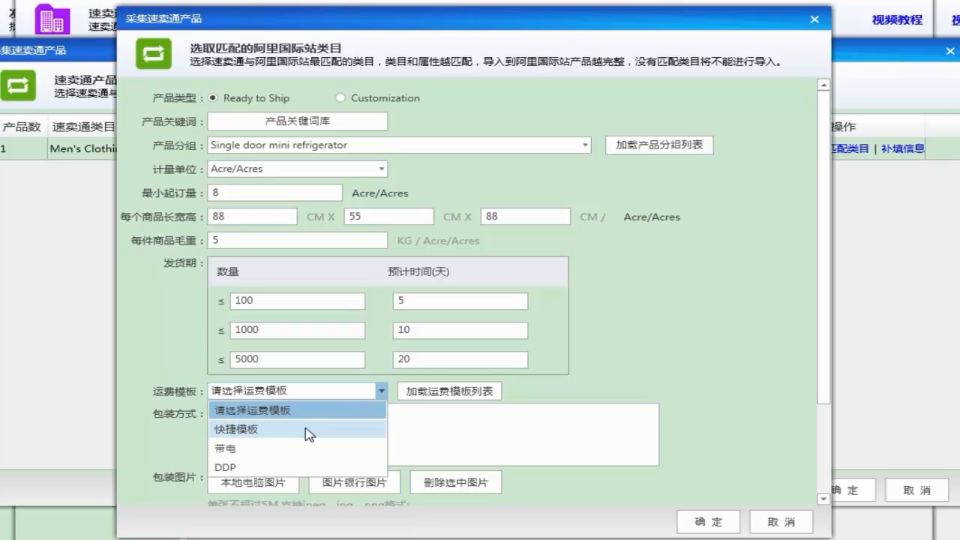Click the height field before CM / Acre/Acres

pos(525,217)
